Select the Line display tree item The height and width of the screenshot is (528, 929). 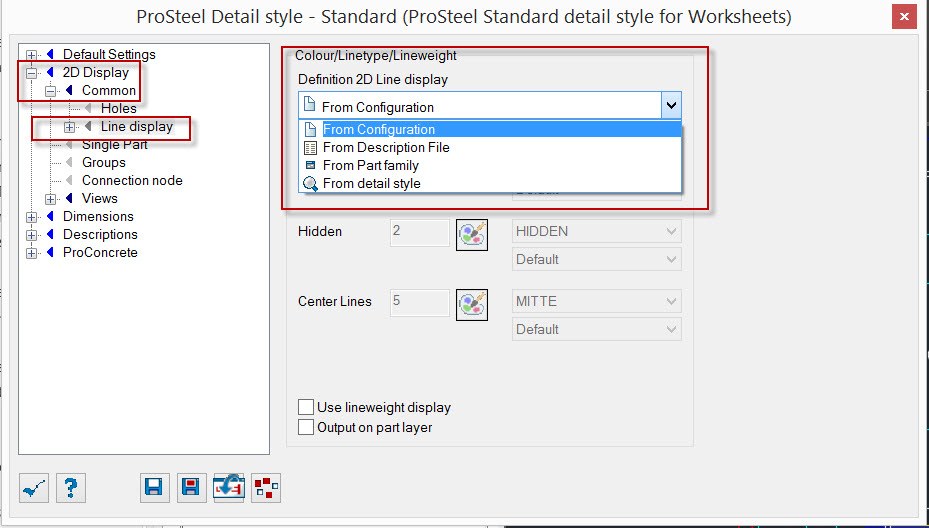click(x=137, y=126)
